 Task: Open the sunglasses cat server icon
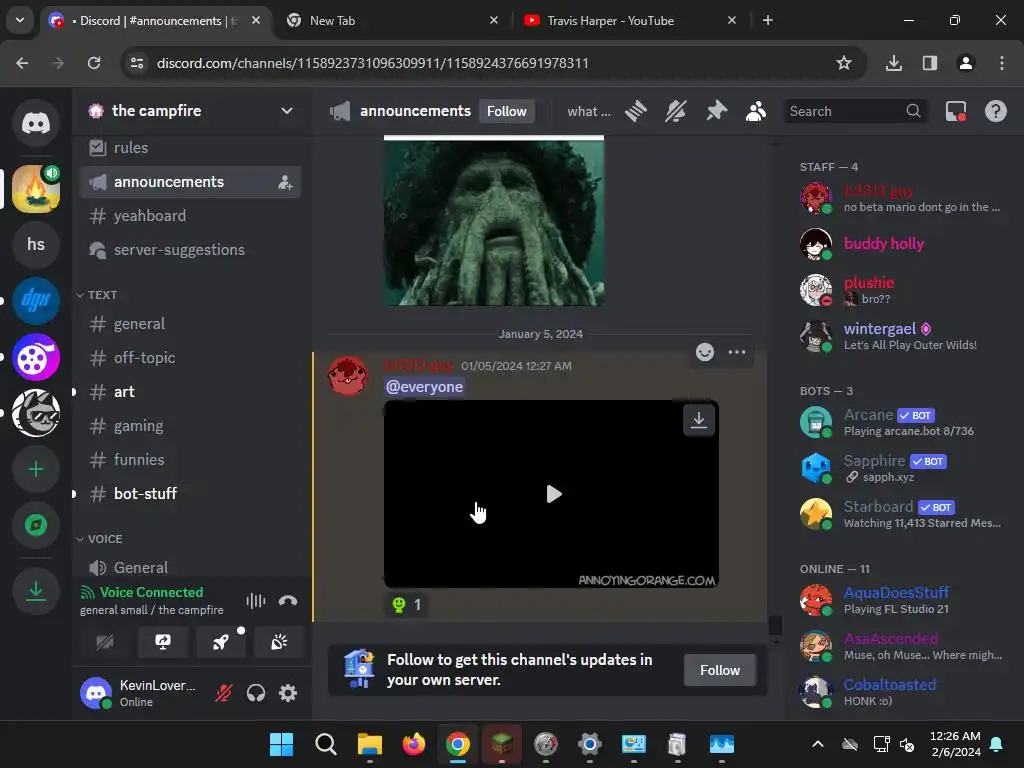tap(36, 413)
